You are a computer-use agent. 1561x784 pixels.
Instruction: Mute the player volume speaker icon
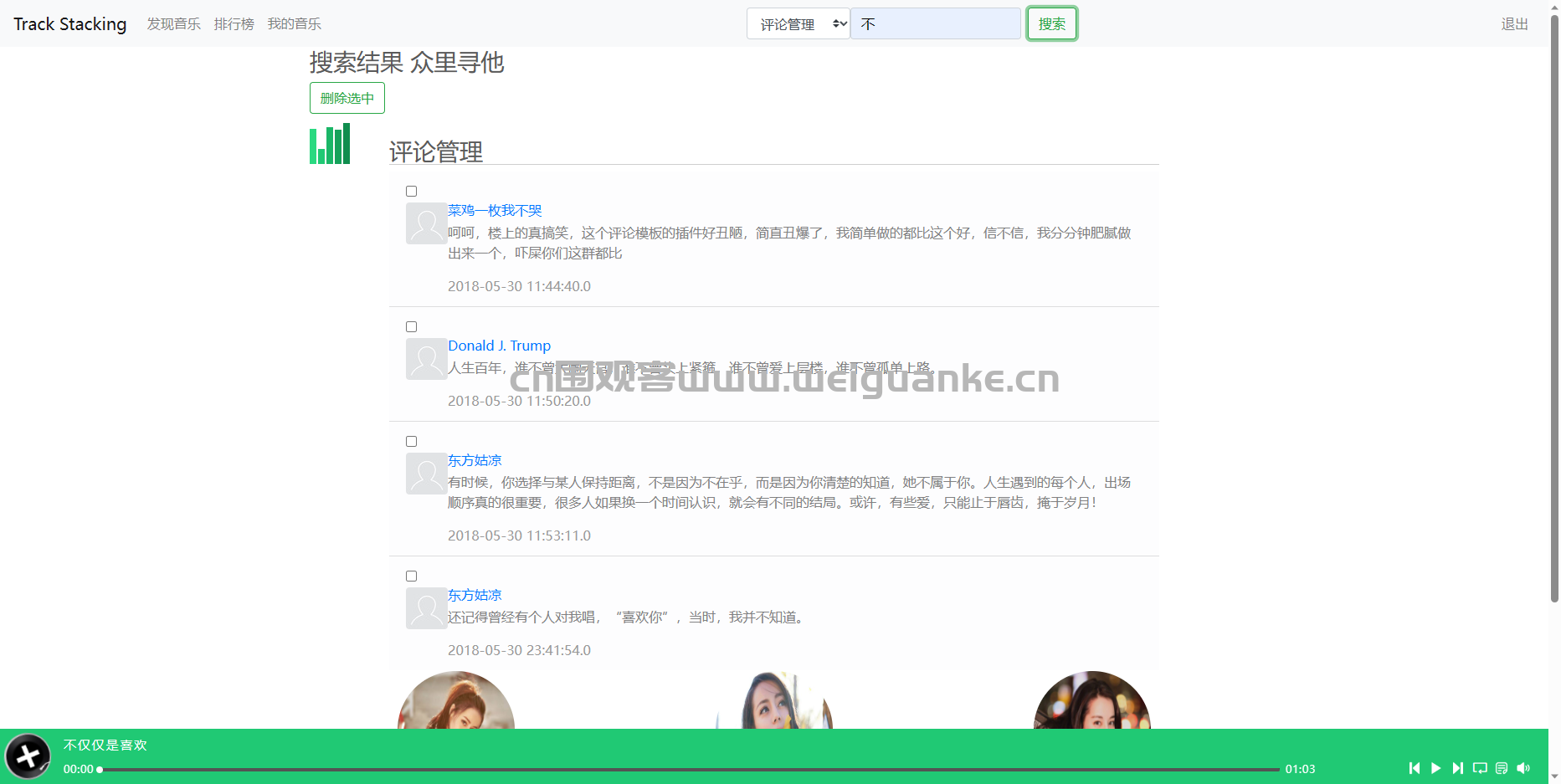1523,768
